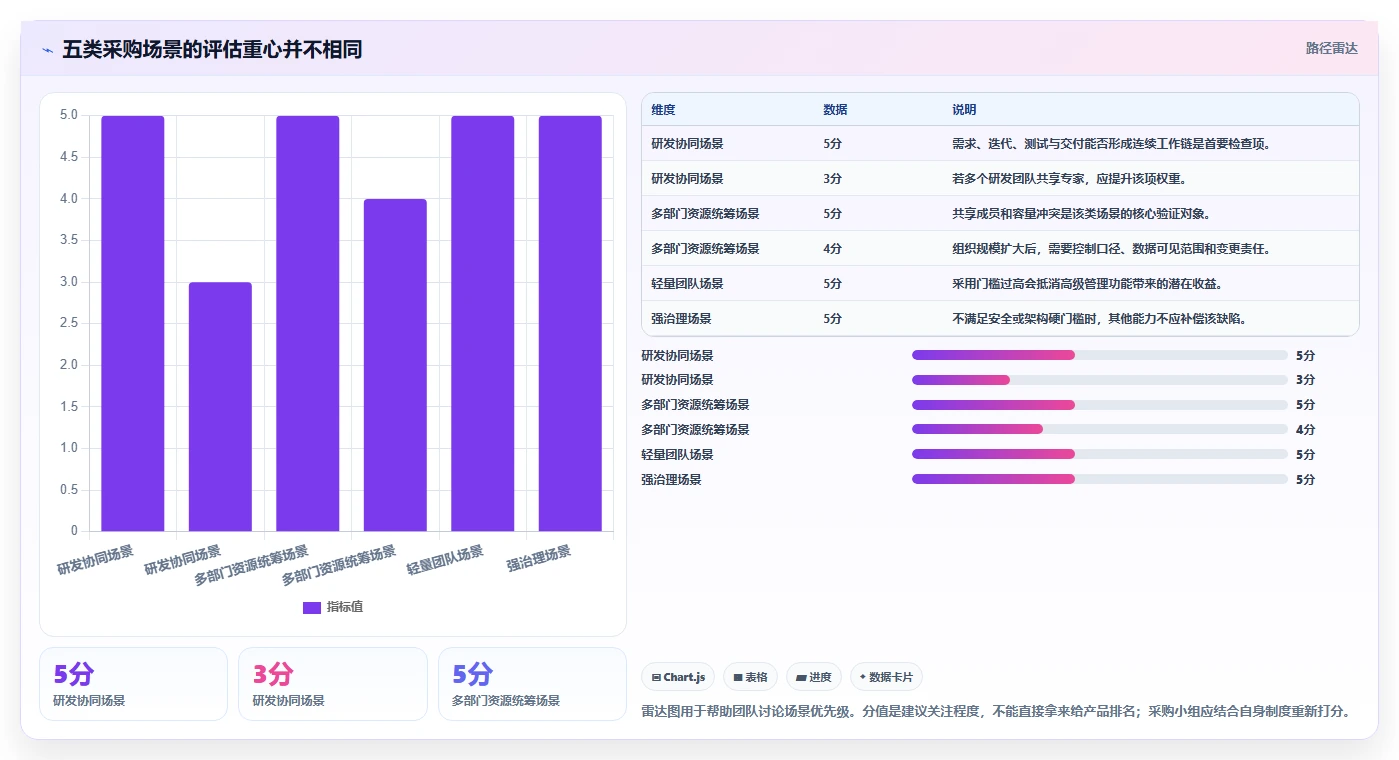Click the small icon left of the page title
Viewport: 1399px width, 760px height.
47,50
